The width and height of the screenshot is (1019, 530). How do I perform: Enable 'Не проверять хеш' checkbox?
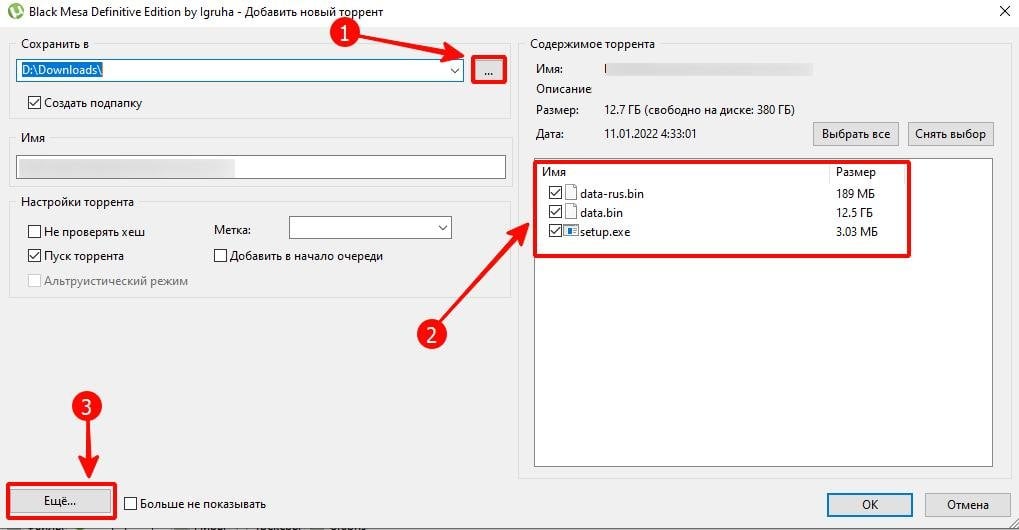click(x=34, y=231)
